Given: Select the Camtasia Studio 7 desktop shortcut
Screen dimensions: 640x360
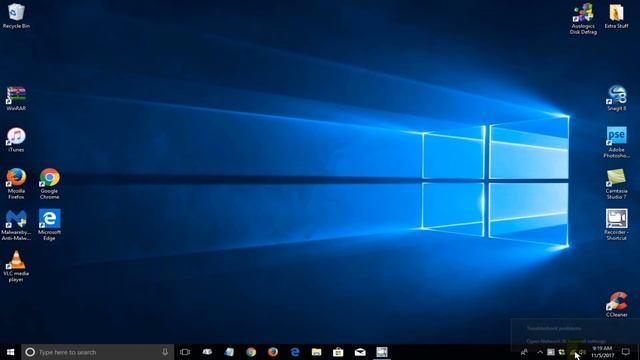Looking at the screenshot, I should 616,184.
